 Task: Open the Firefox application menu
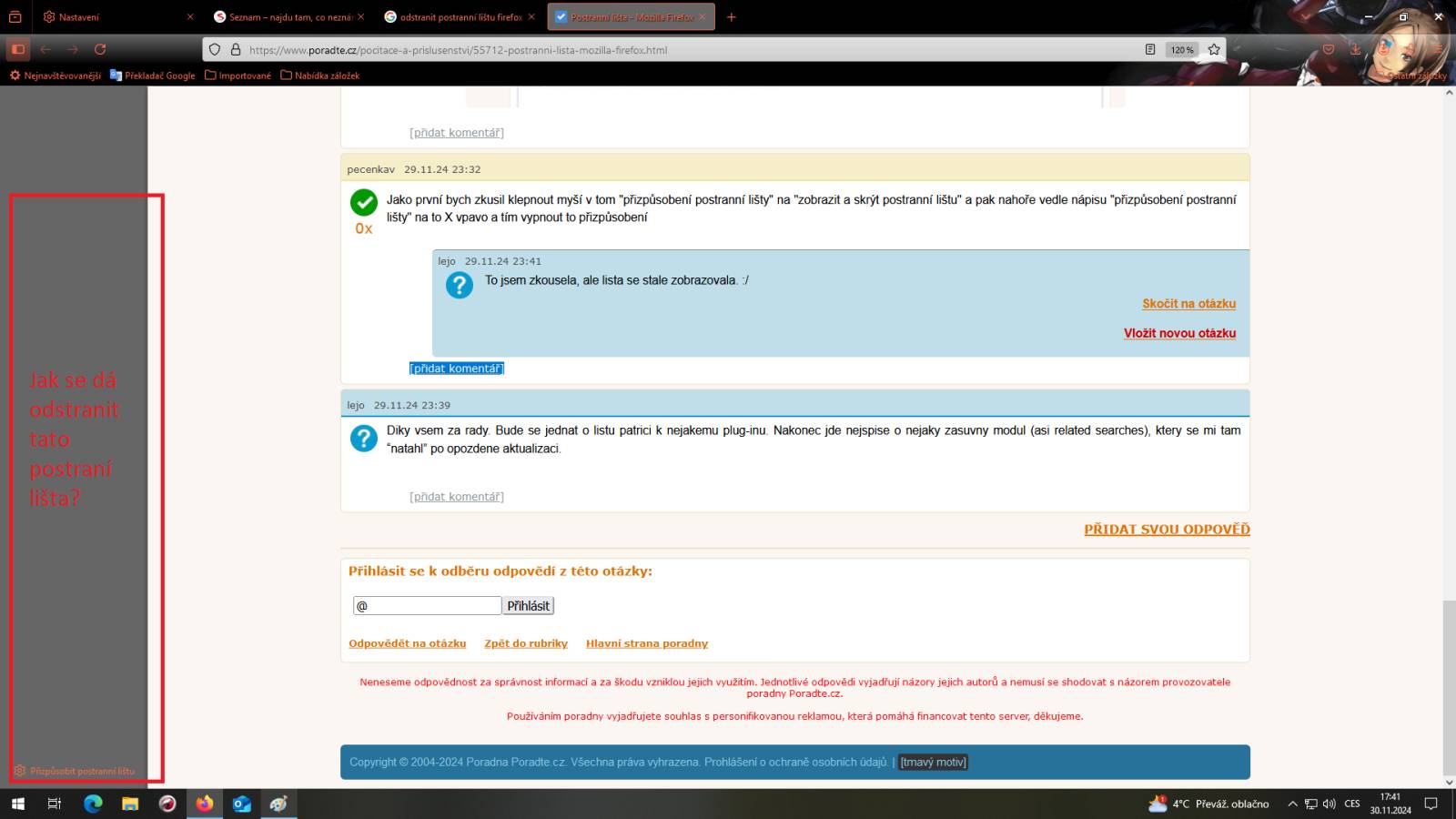(x=1439, y=49)
